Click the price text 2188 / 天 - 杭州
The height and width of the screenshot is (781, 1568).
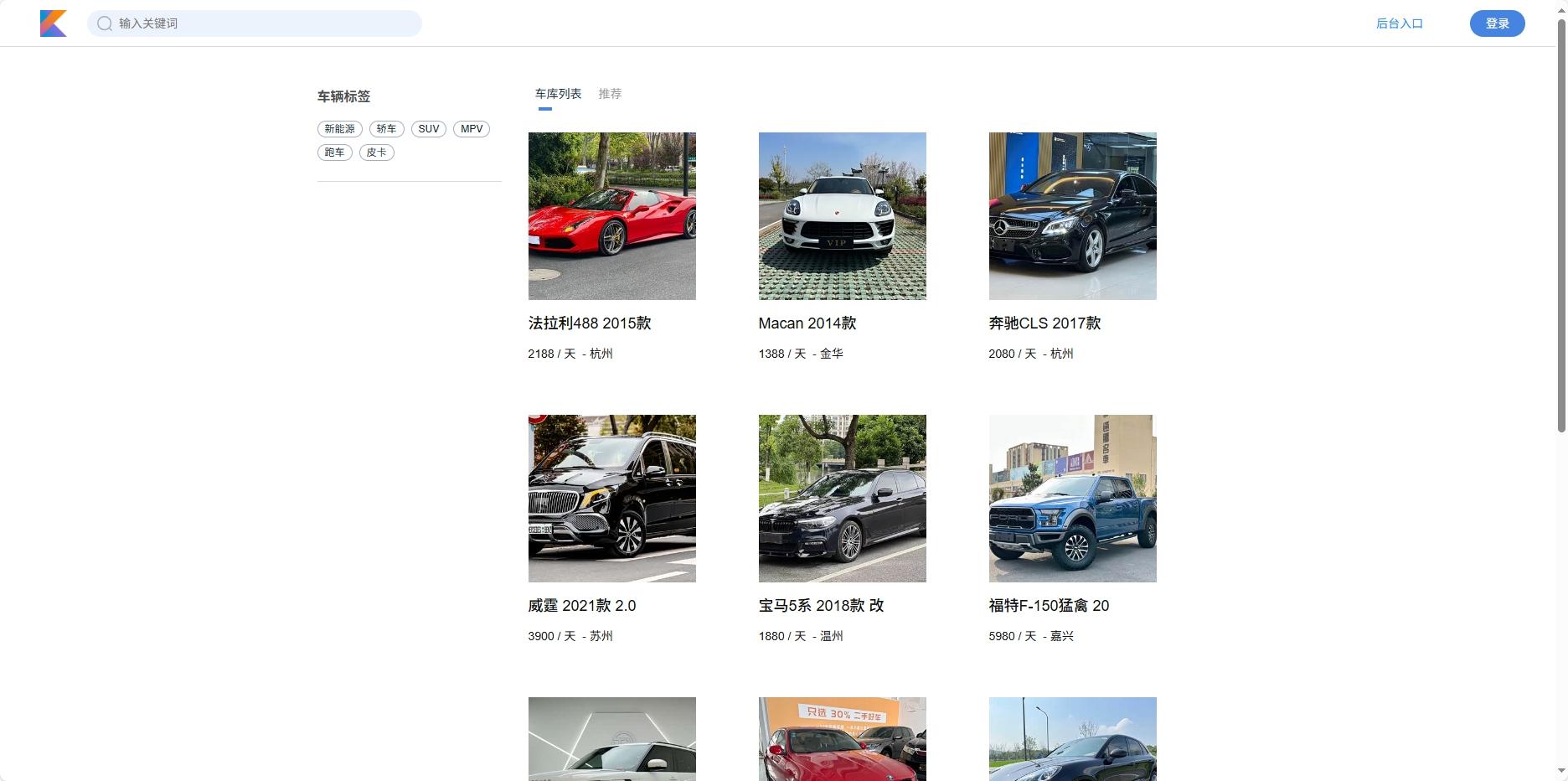(x=570, y=354)
